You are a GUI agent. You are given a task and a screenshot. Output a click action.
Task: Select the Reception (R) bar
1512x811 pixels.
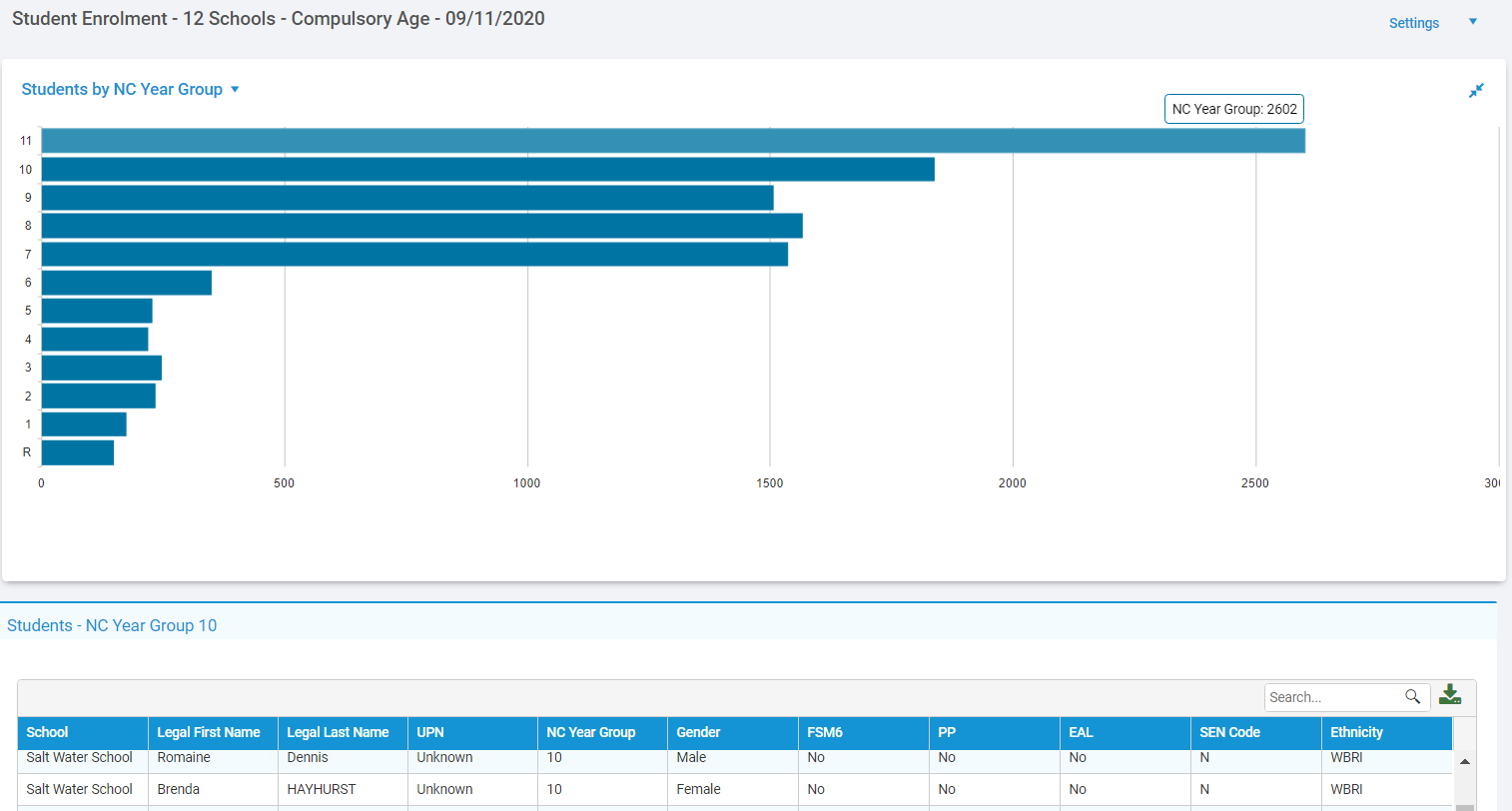point(77,452)
